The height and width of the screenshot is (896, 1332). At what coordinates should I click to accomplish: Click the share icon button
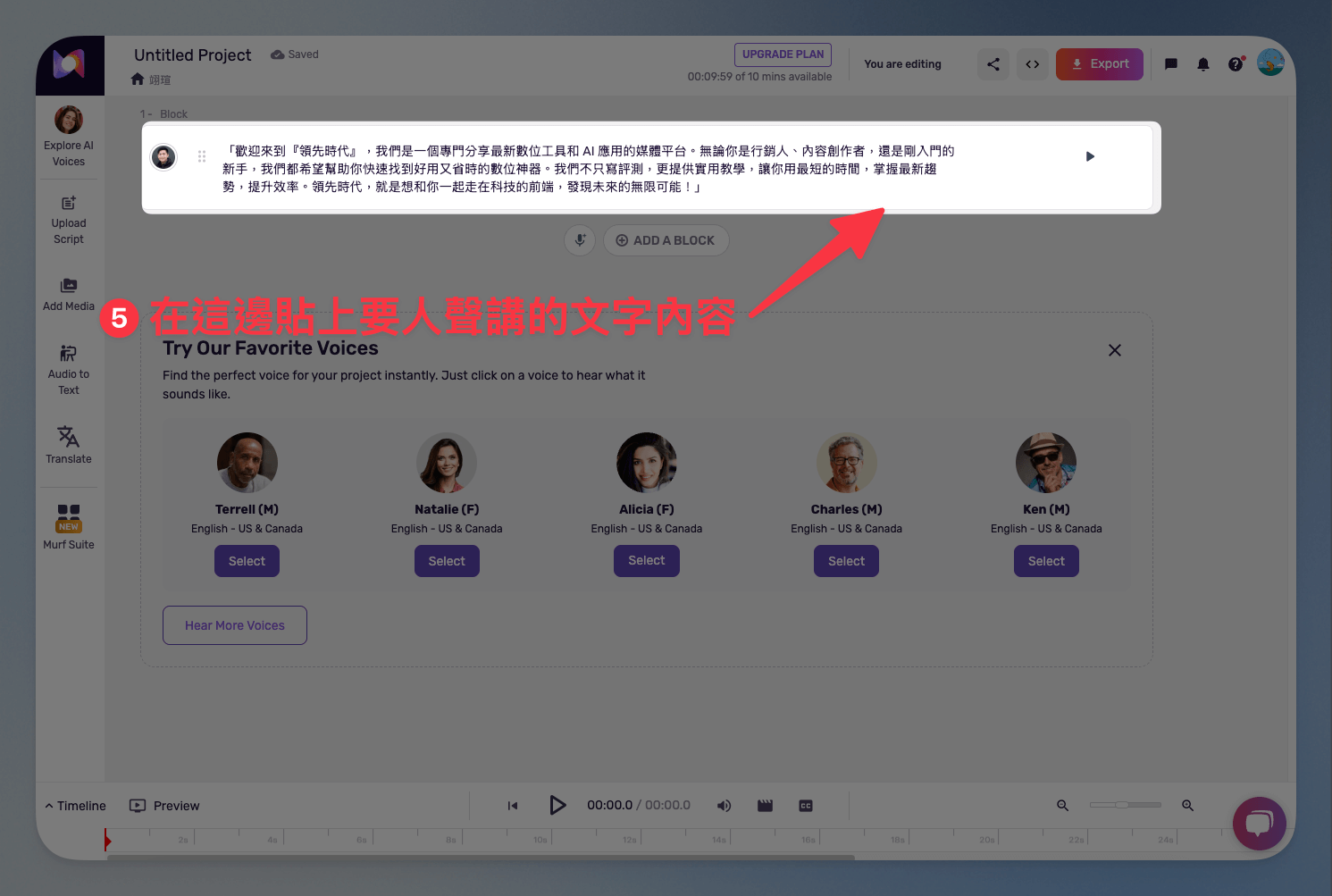pos(993,64)
